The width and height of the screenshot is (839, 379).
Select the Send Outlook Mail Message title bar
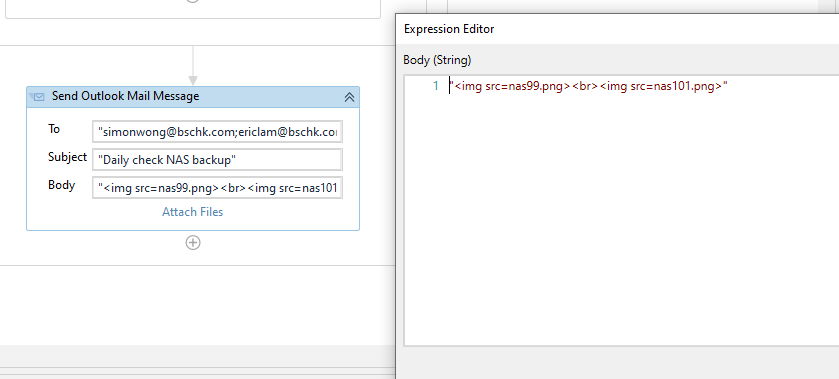click(193, 97)
